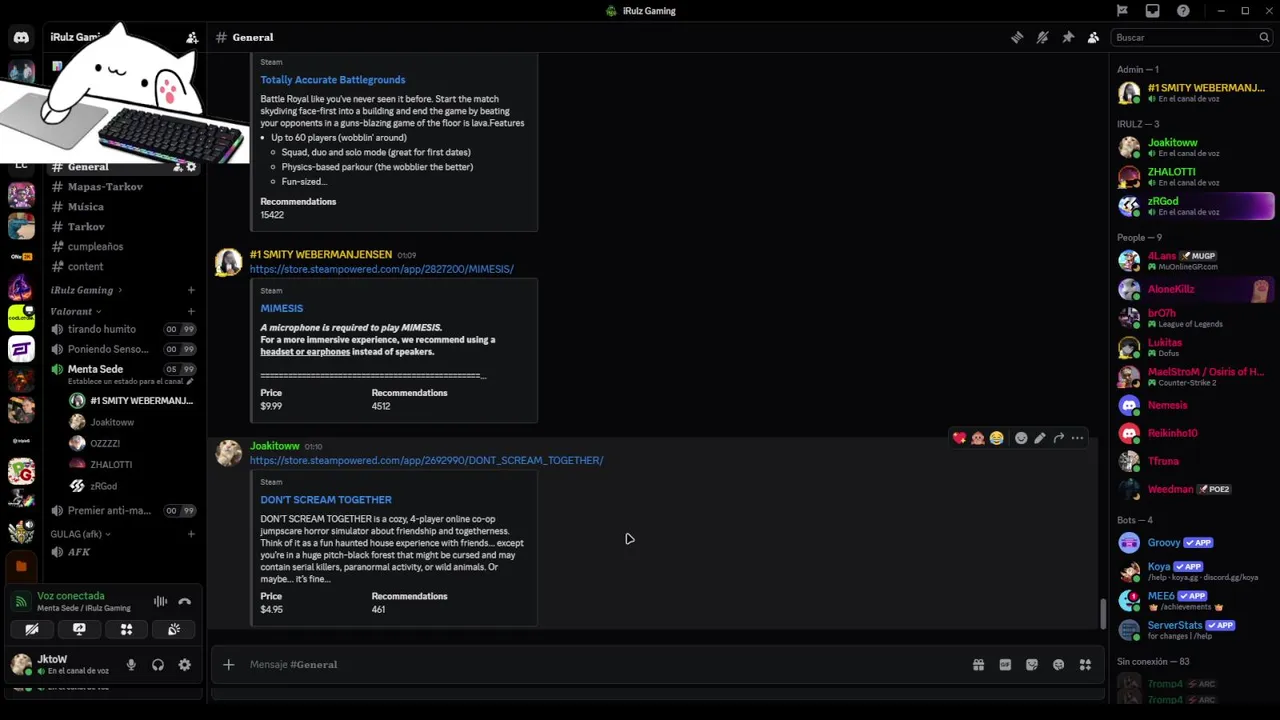Open Groovy bot in member list

tap(1194, 543)
